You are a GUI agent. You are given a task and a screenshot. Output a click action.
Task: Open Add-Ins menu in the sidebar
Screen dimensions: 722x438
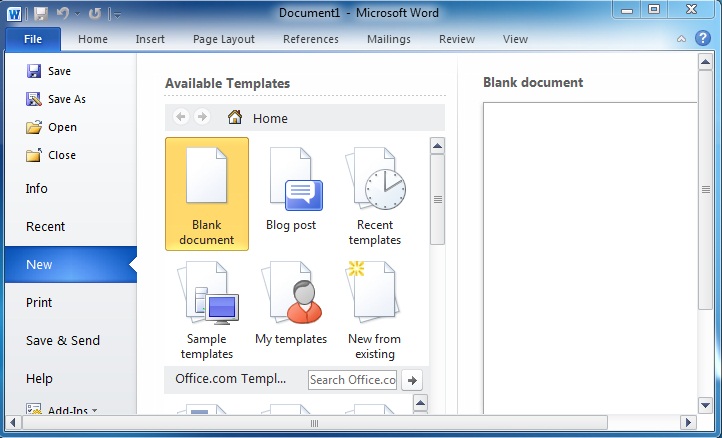[x=62, y=409]
